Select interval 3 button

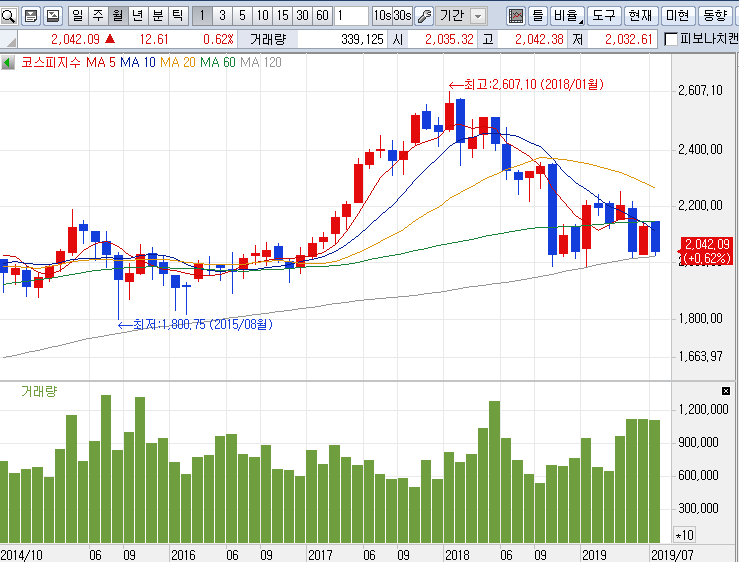222,16
